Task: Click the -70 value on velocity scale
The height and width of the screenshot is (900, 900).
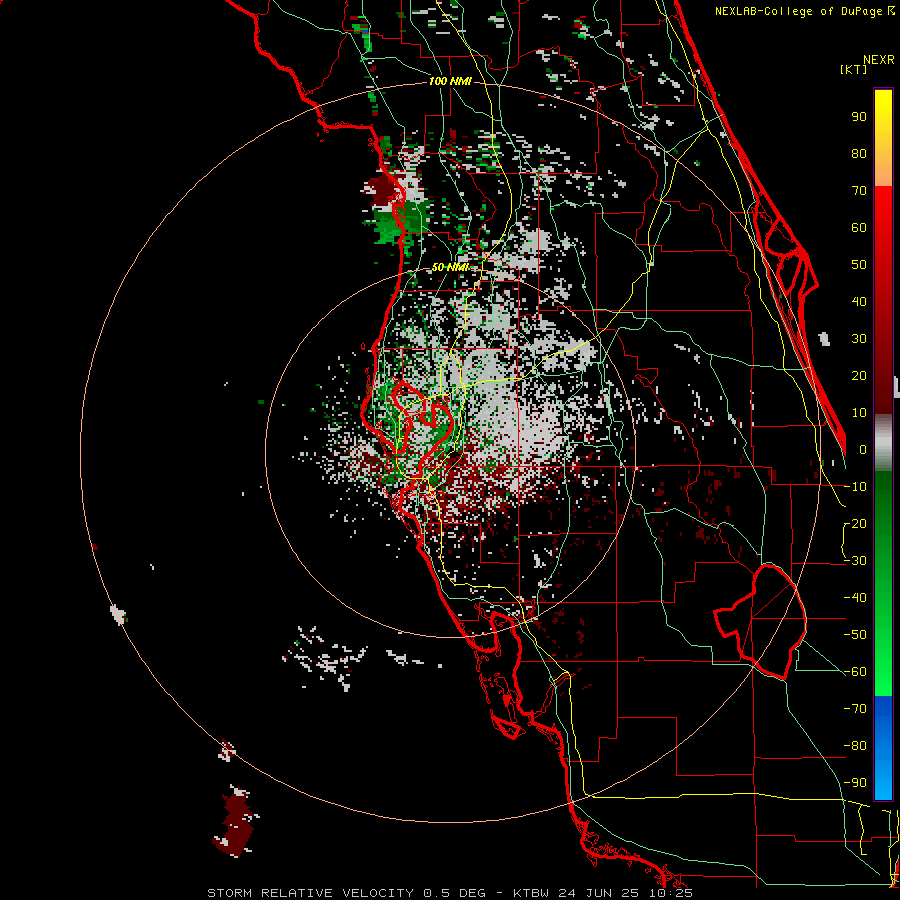Action: pos(855,709)
